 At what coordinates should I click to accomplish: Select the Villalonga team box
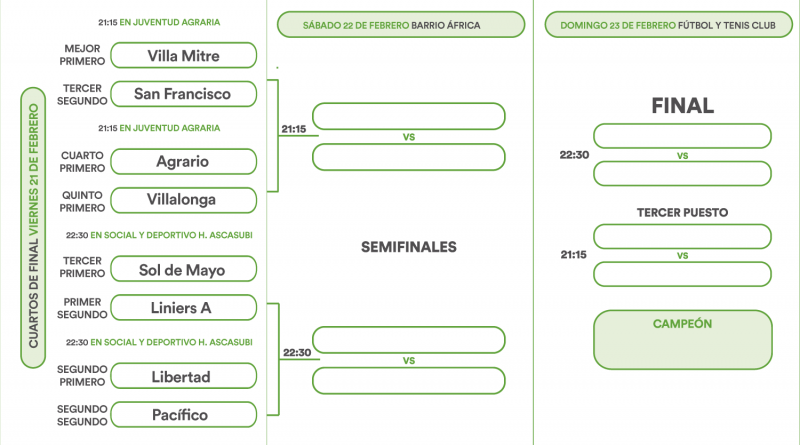click(x=183, y=200)
